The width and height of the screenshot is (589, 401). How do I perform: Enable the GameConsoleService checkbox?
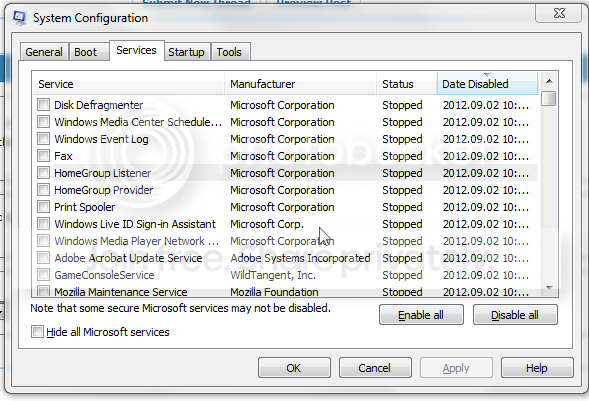click(x=44, y=275)
